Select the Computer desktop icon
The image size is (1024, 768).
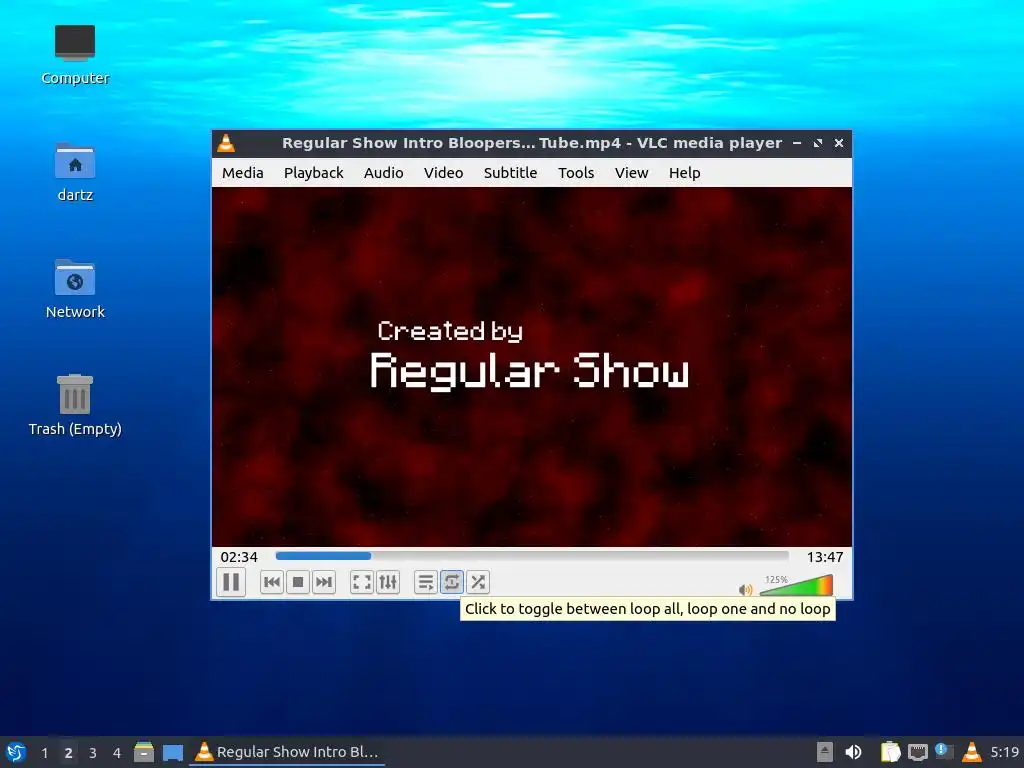coord(75,55)
